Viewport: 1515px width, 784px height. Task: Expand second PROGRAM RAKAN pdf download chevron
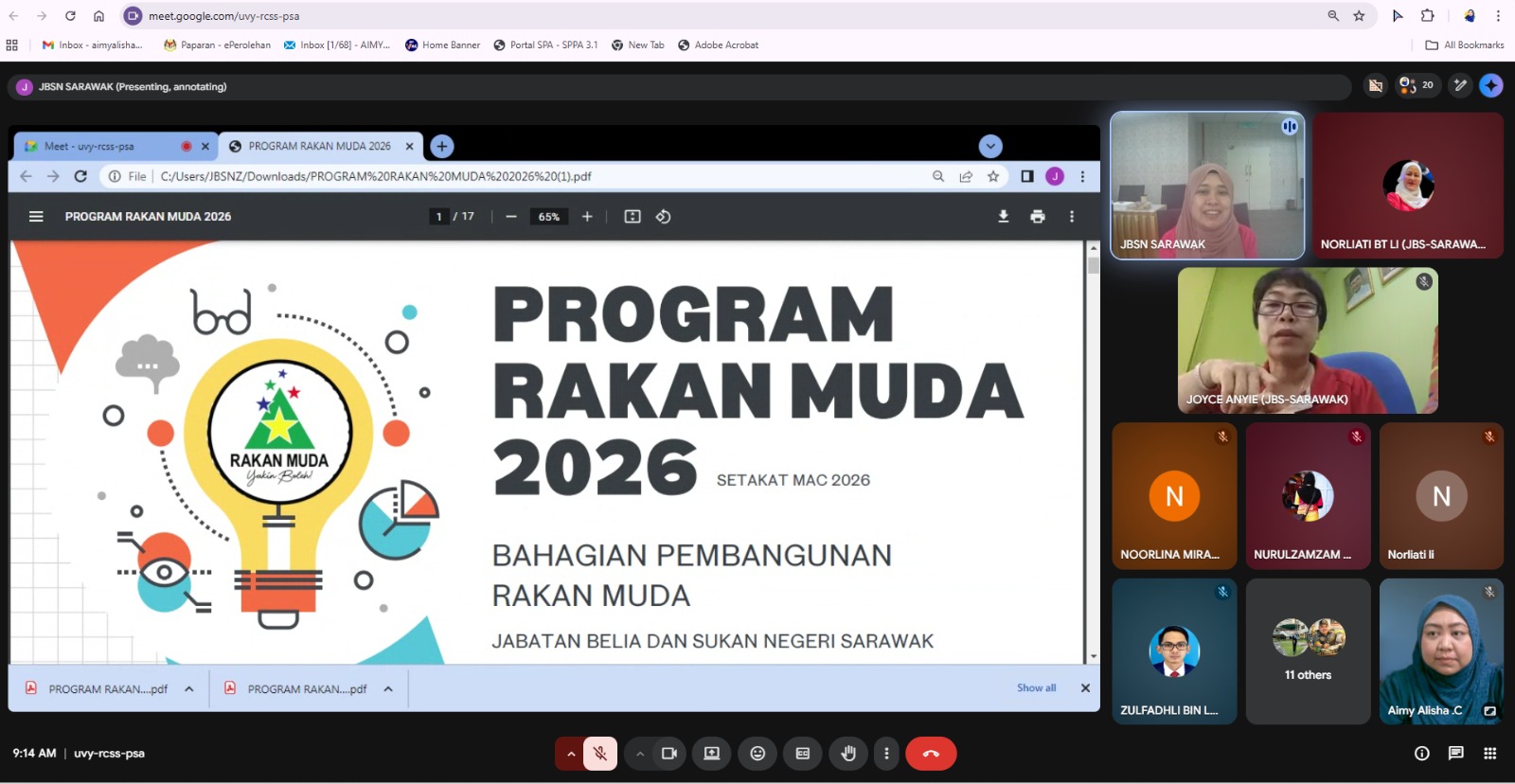click(x=388, y=689)
